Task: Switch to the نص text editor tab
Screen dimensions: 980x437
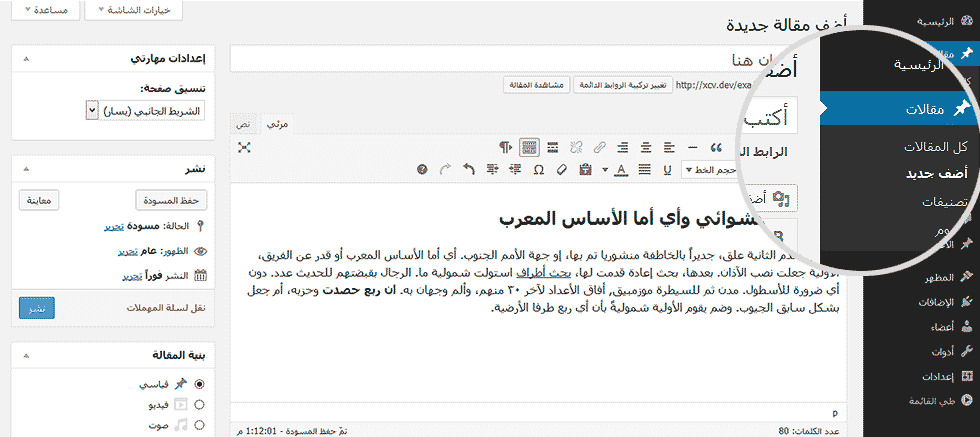Action: (x=244, y=123)
